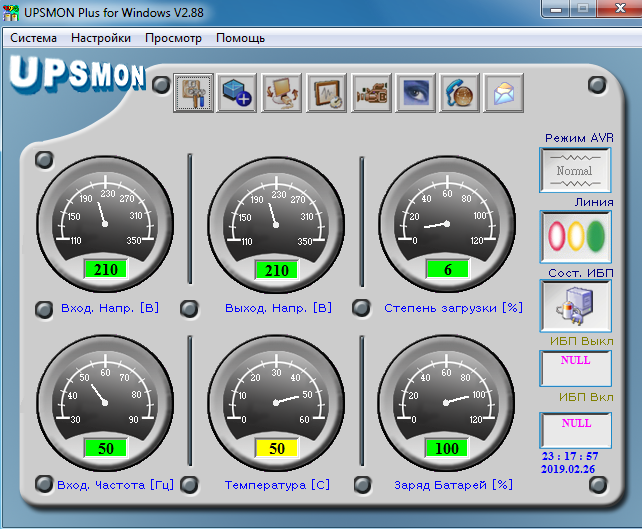The image size is (642, 529).
Task: Click the ИБП Вкл label
Action: click(x=586, y=397)
